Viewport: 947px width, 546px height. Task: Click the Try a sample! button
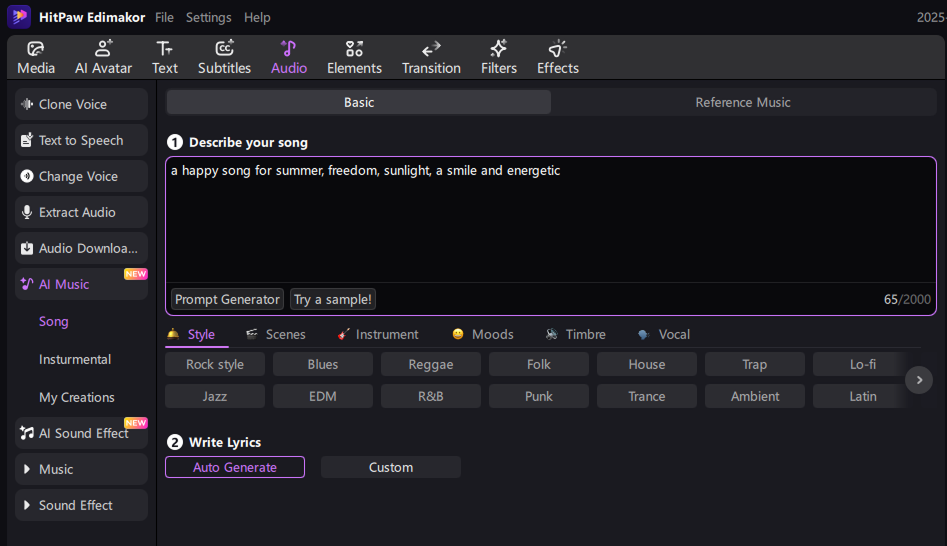(x=333, y=299)
